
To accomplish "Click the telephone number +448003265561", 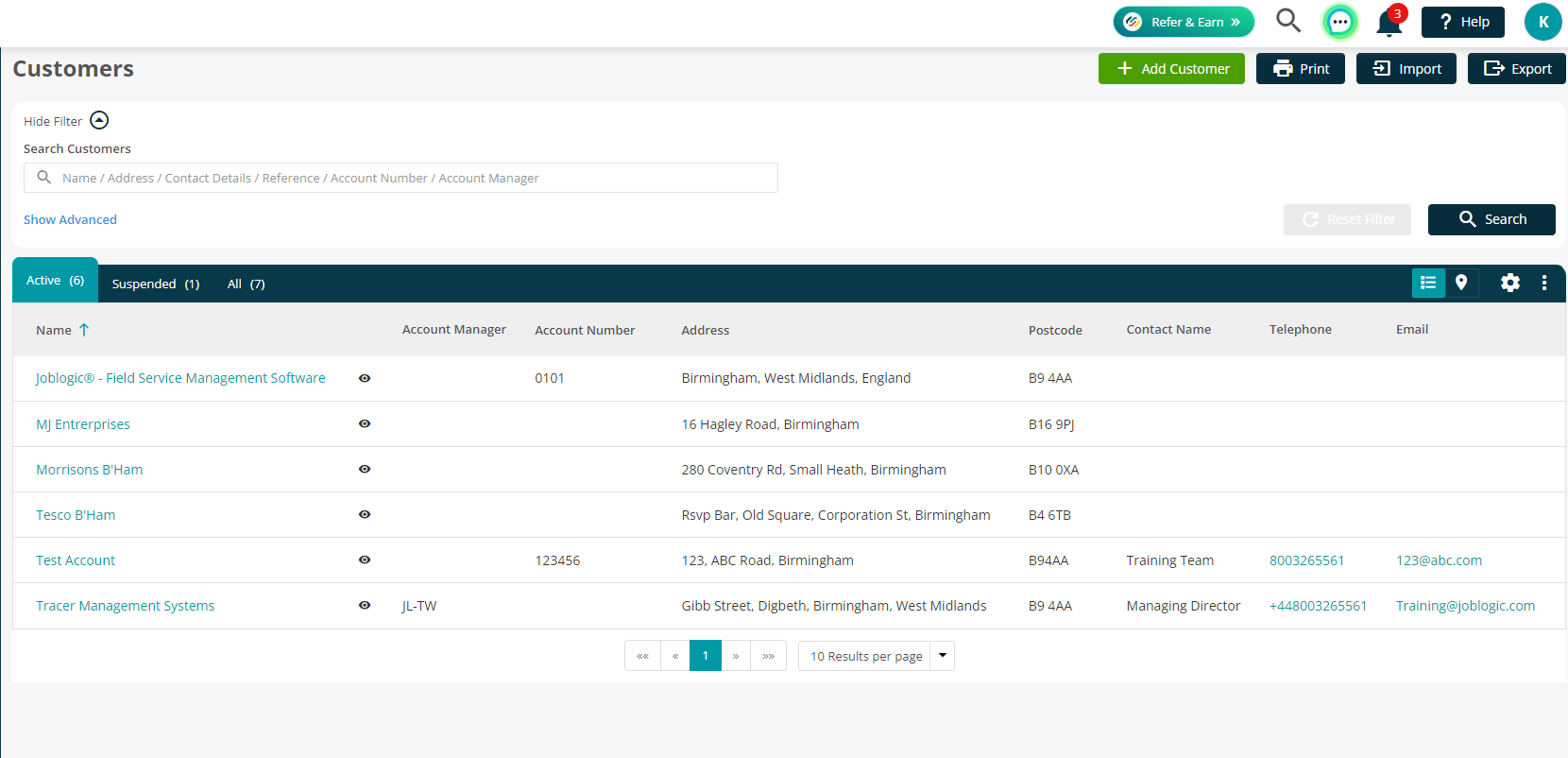I will coord(1318,606).
